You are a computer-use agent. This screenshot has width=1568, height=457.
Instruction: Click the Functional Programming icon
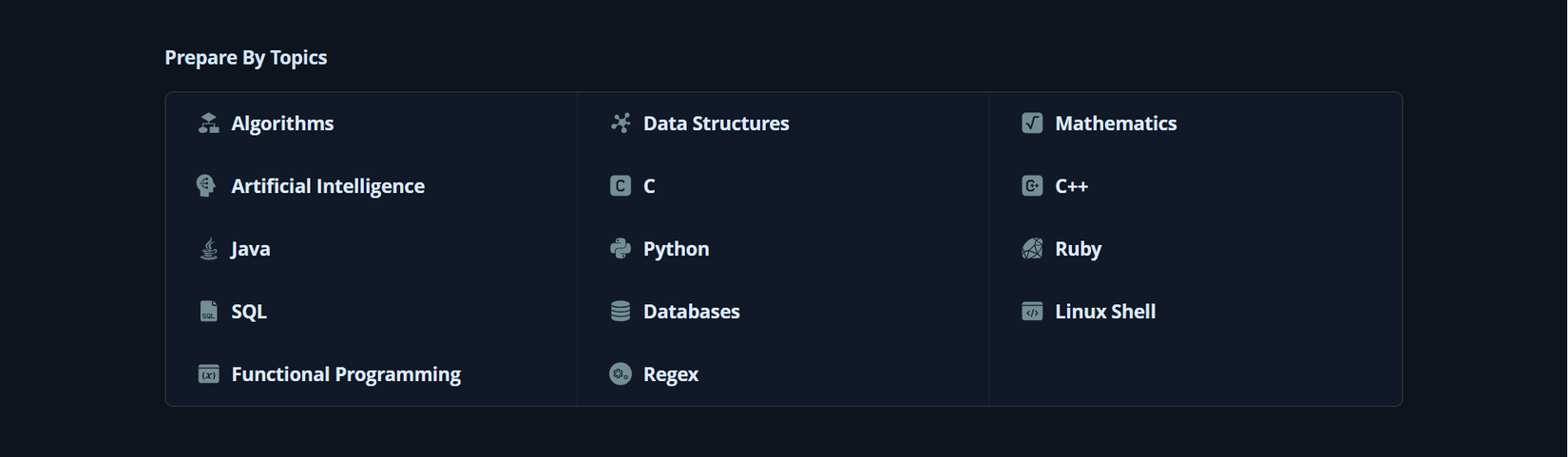click(208, 374)
